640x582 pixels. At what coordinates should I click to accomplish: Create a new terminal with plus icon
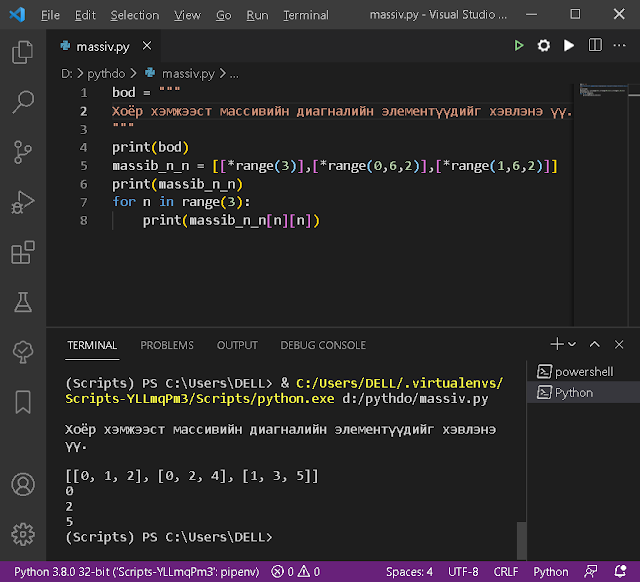pyautogui.click(x=557, y=344)
